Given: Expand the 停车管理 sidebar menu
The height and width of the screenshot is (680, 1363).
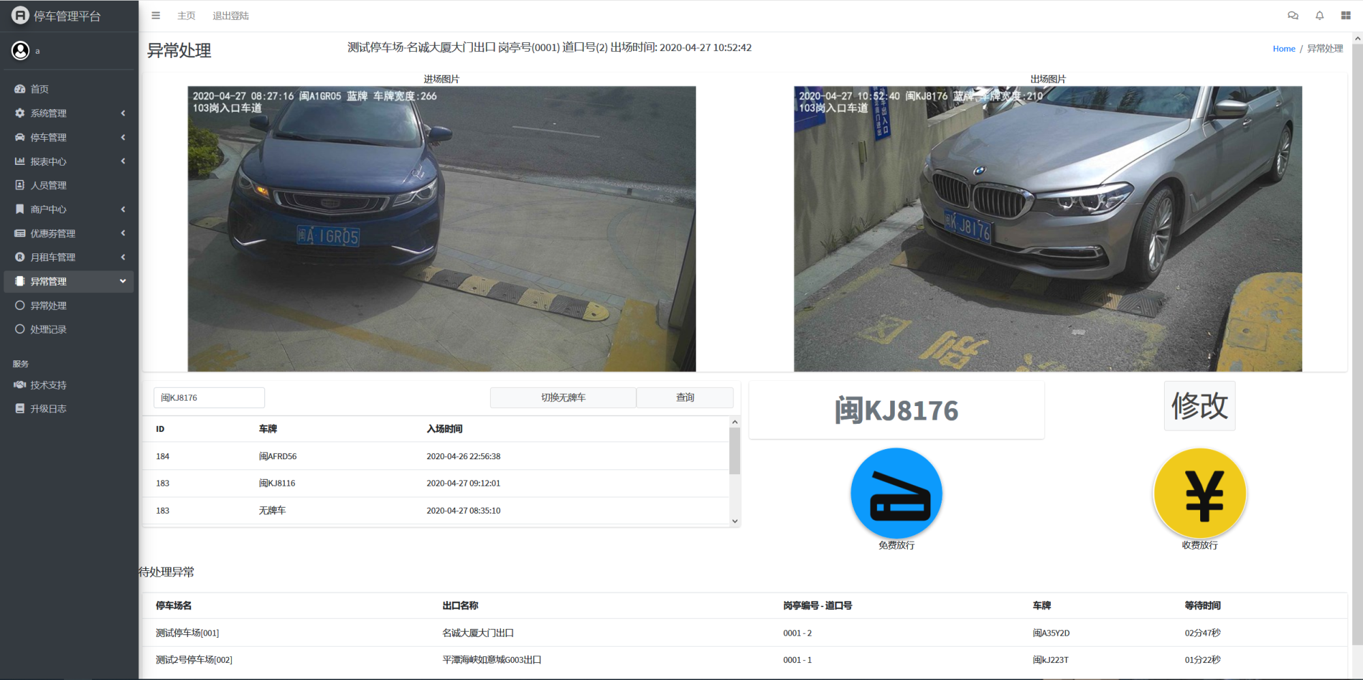Looking at the screenshot, I should [x=68, y=137].
